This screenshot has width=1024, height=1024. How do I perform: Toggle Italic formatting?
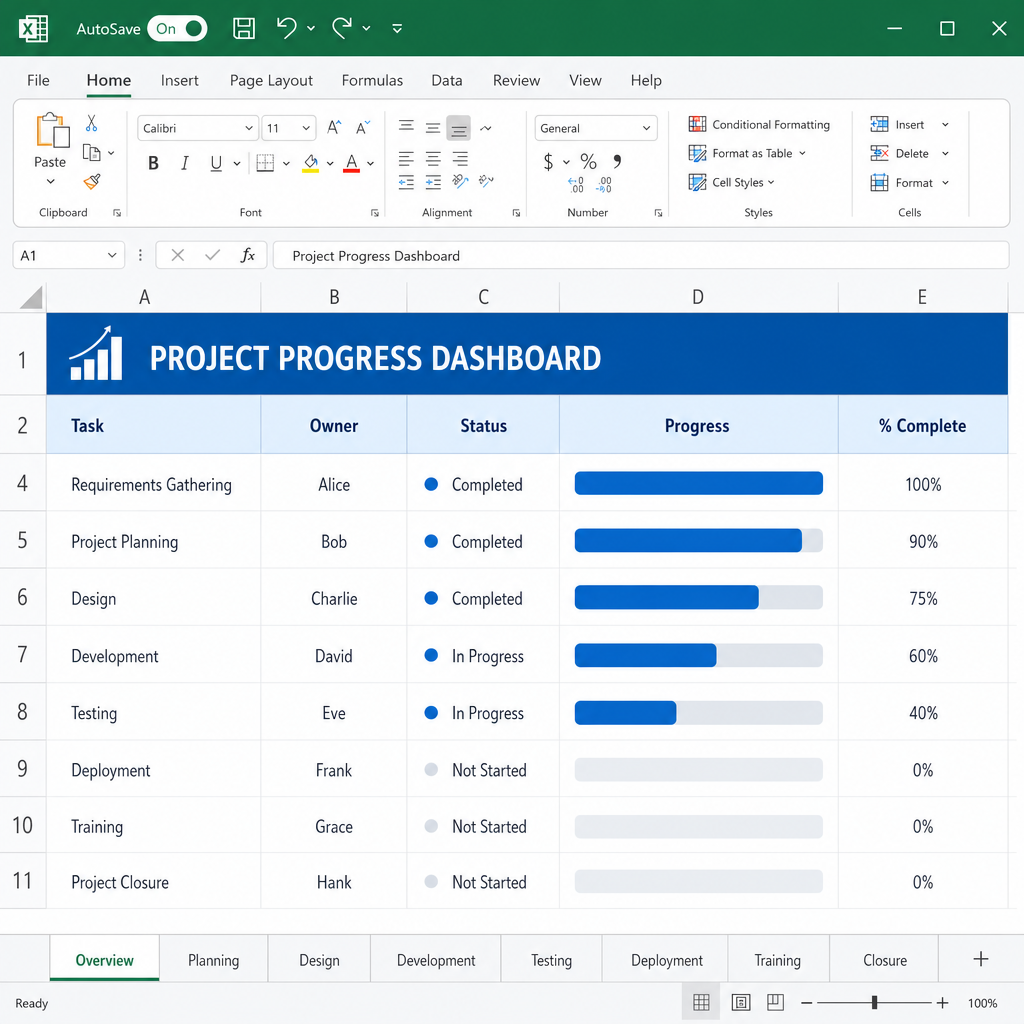185,163
